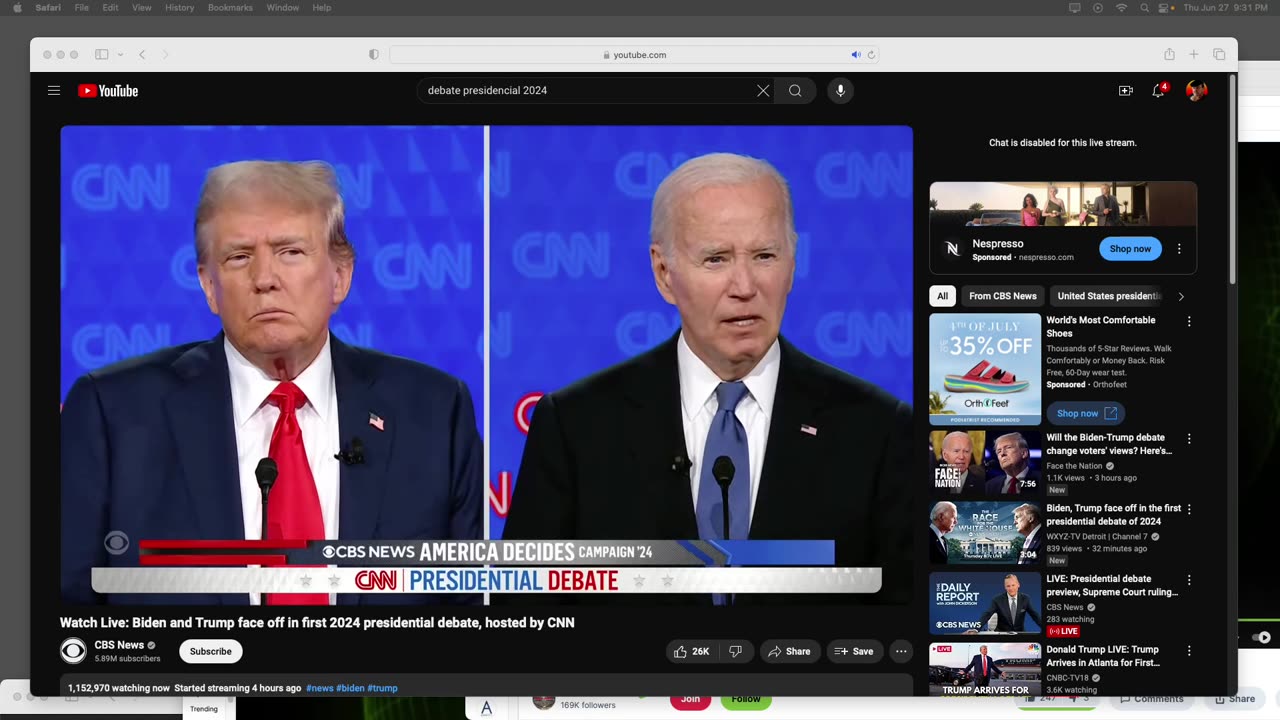Open options for Face the Nation video

(x=1189, y=439)
